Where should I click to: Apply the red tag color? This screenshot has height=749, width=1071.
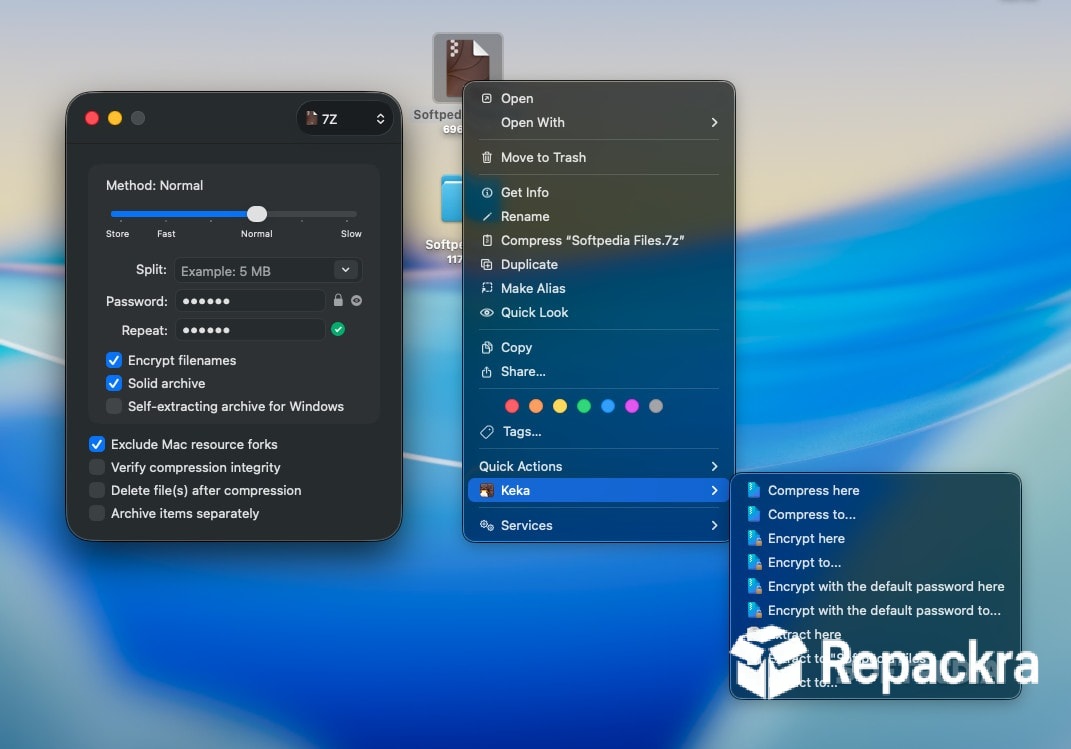pyautogui.click(x=512, y=406)
